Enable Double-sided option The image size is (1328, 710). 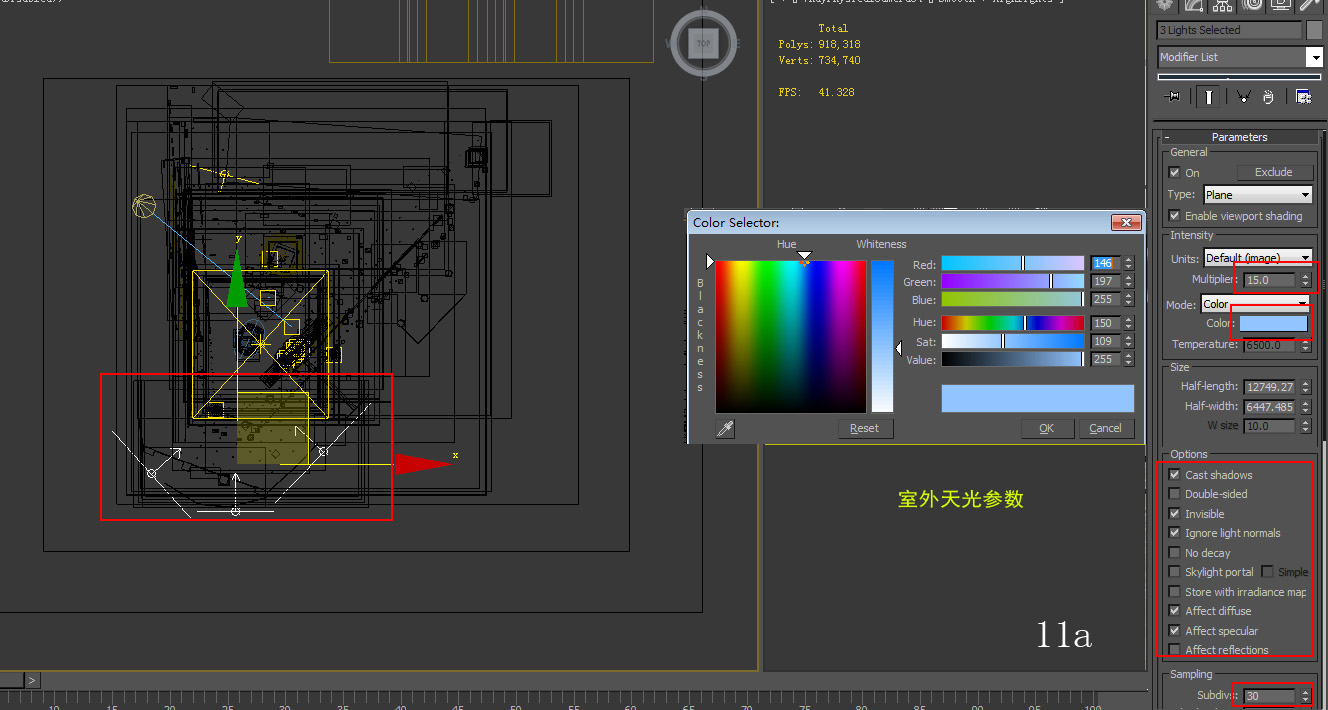[1175, 494]
